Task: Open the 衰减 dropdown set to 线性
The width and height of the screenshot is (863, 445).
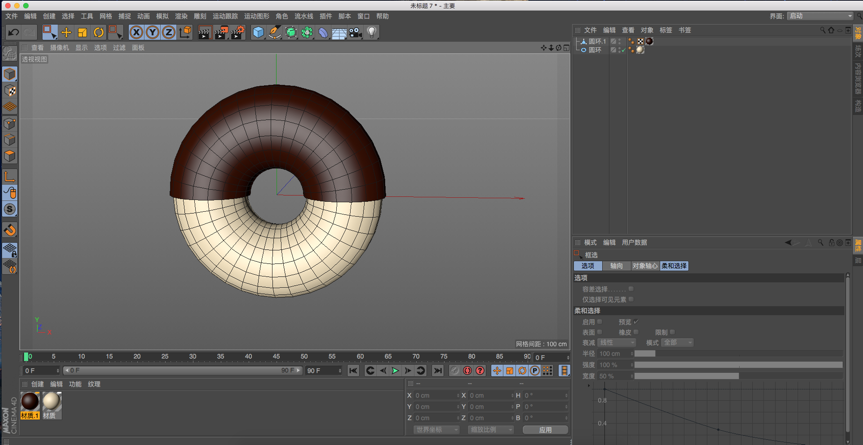Action: (x=617, y=342)
